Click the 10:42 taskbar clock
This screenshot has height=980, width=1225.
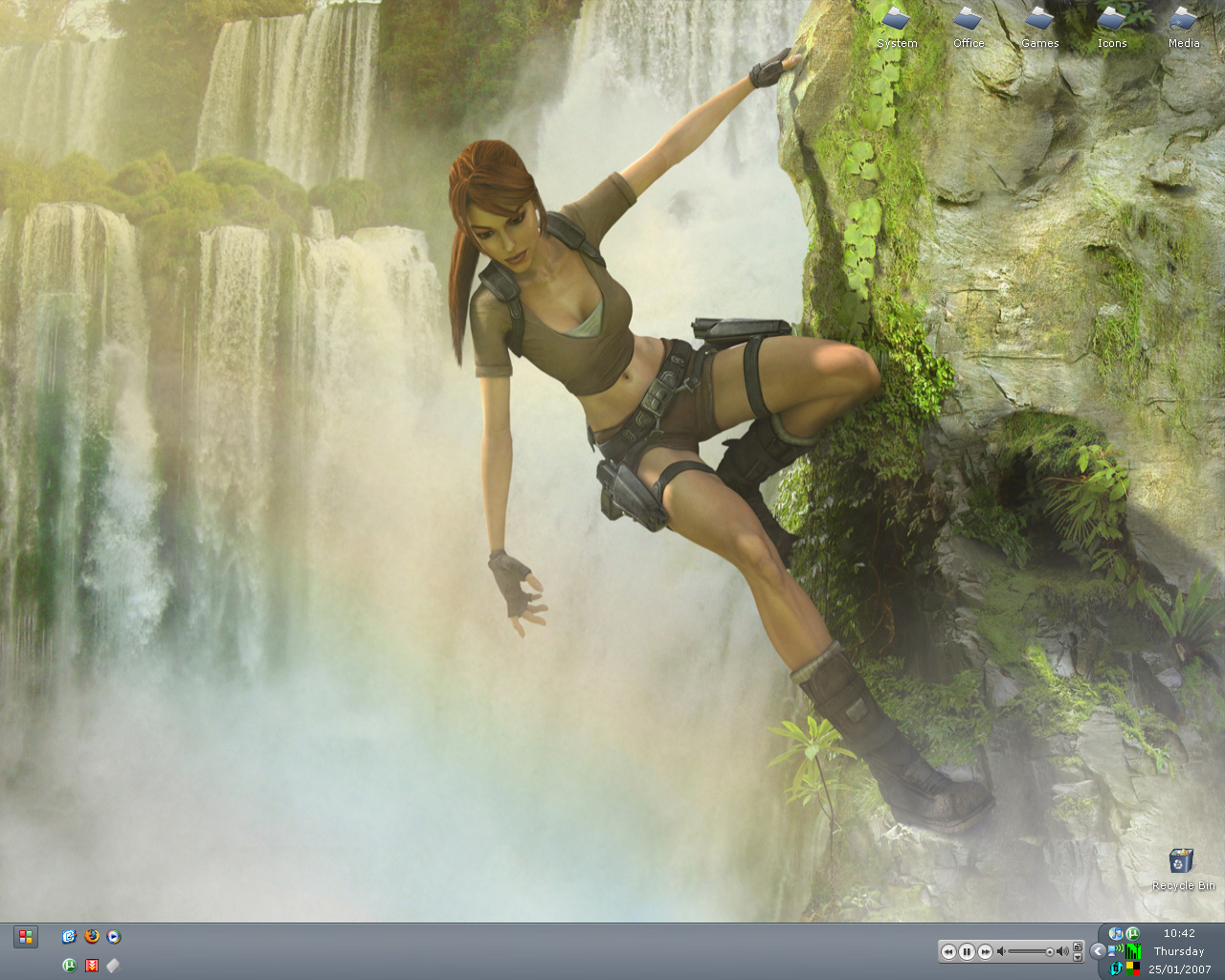pos(1179,933)
